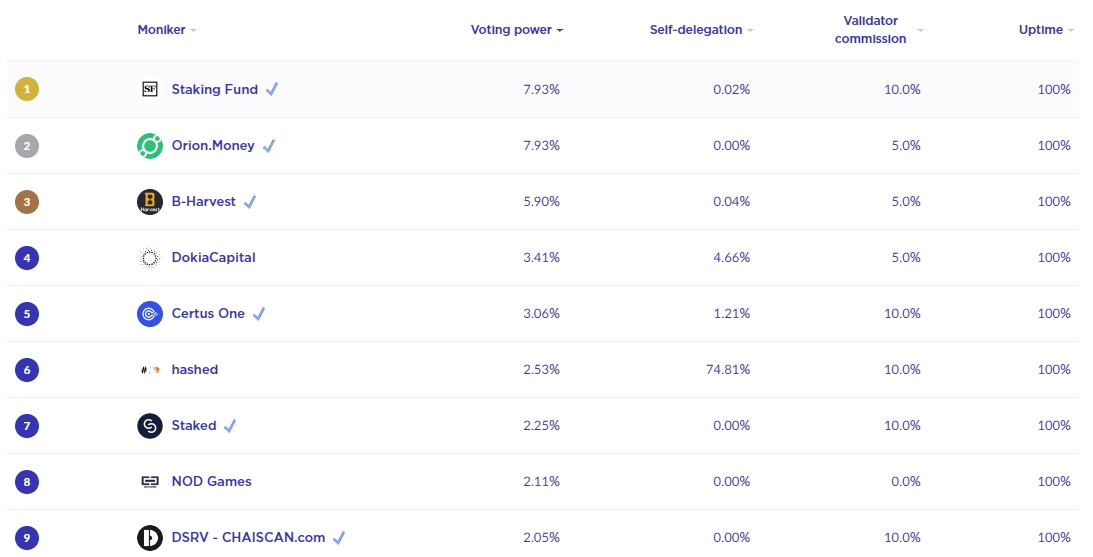Viewport: 1093px width, 557px height.
Task: Click the DokiaCapital dotted circle logo
Action: pyautogui.click(x=150, y=258)
